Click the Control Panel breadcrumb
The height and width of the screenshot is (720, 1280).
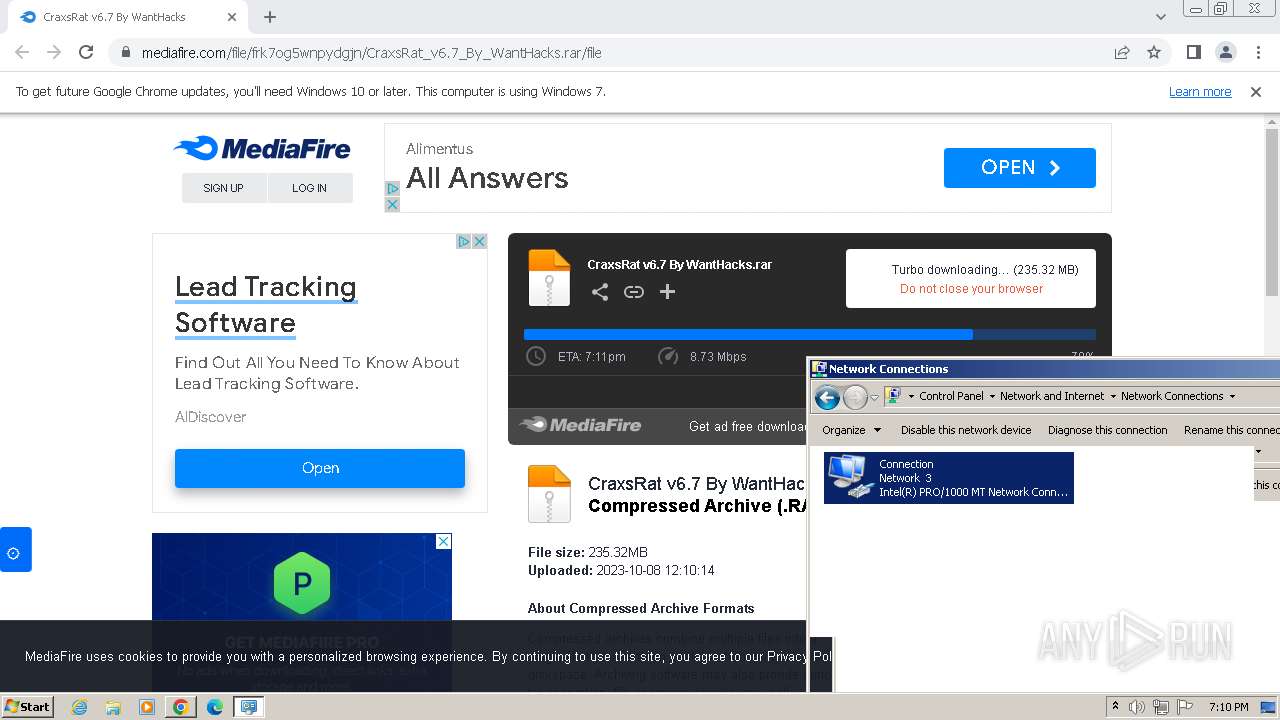[951, 396]
